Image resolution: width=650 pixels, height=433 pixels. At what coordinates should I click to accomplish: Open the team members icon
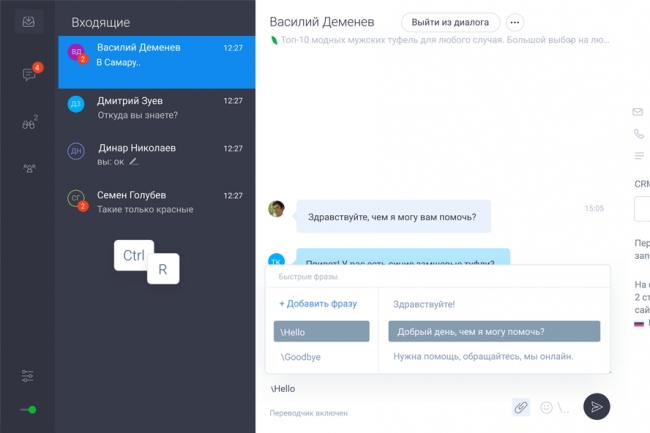click(x=29, y=168)
